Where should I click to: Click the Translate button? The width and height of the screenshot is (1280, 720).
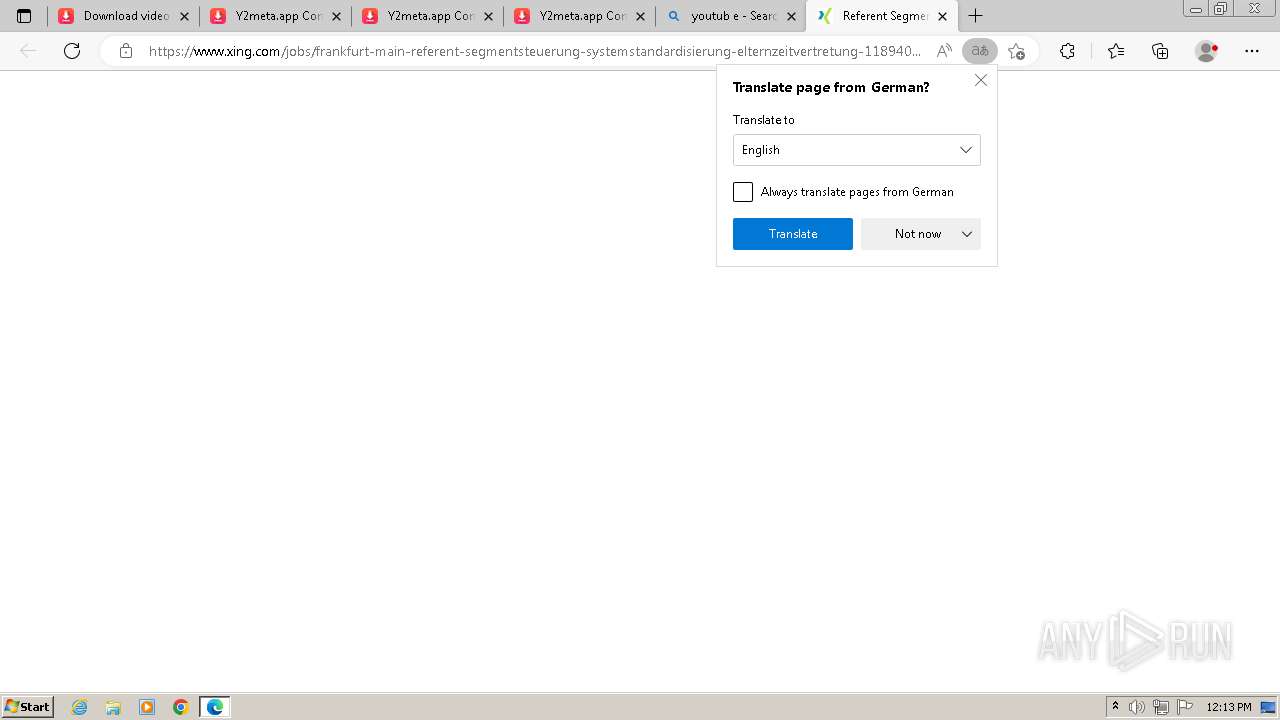tap(793, 234)
